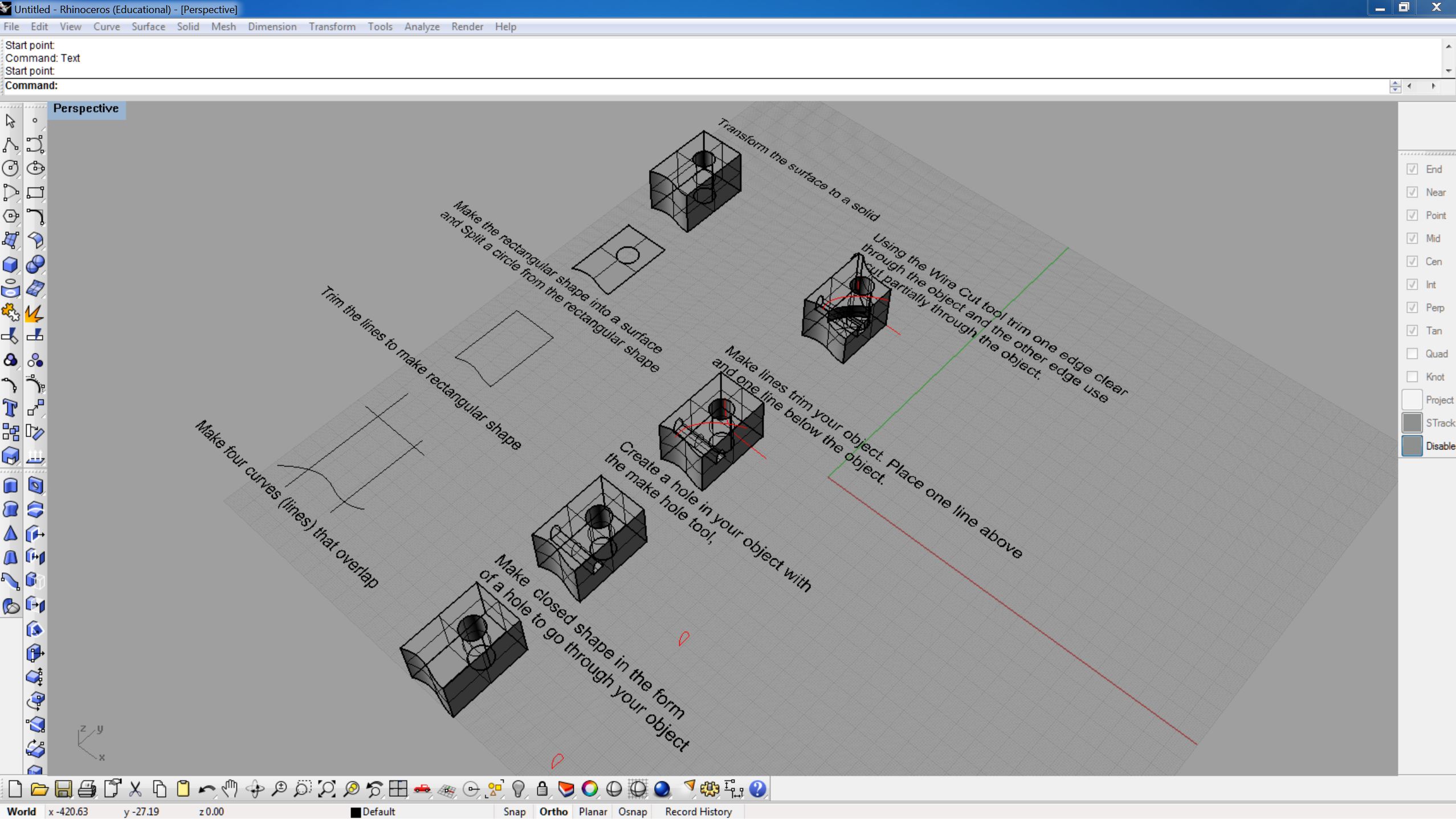
Task: Click into the Command input line
Action: click(695, 85)
